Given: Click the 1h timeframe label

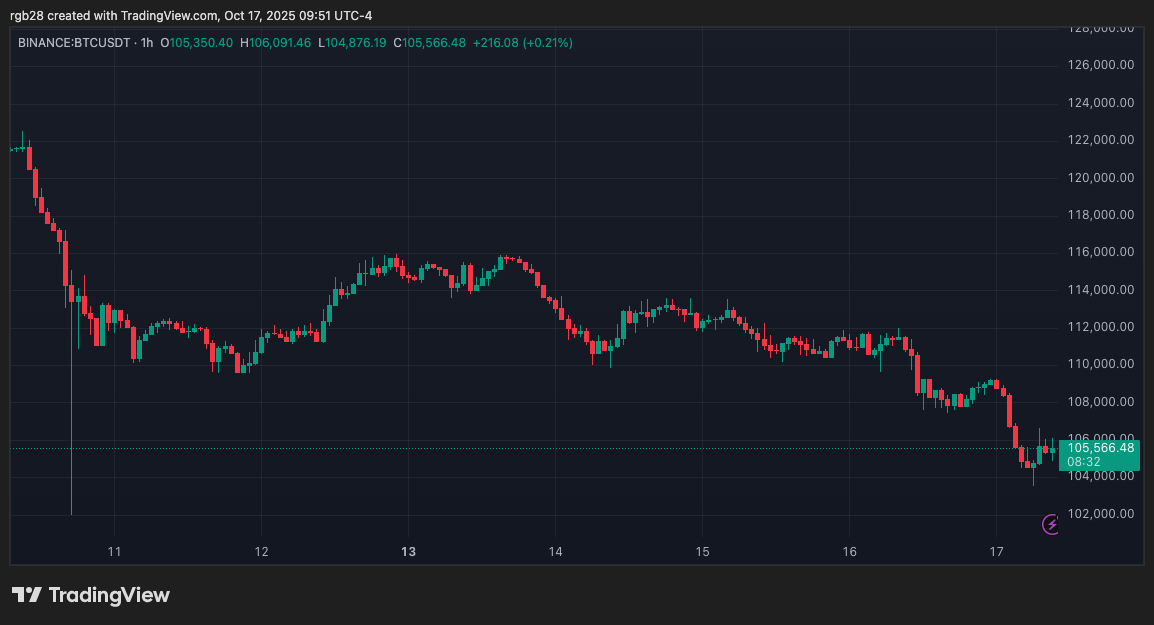Looking at the screenshot, I should point(145,43).
